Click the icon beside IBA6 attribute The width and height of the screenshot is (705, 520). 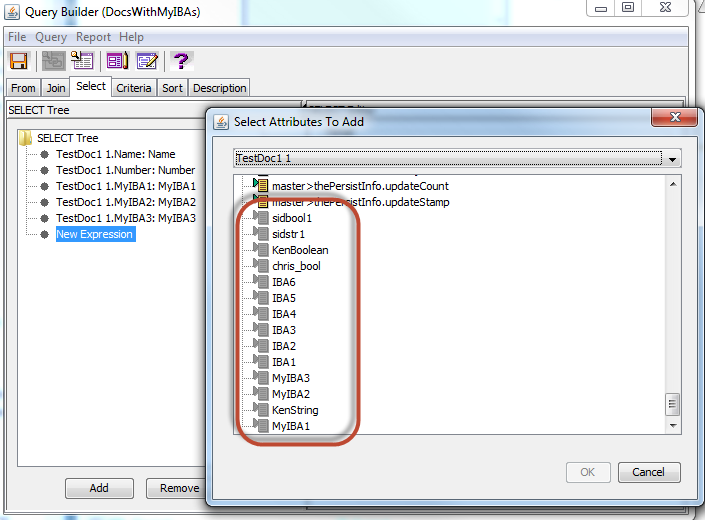coord(261,282)
